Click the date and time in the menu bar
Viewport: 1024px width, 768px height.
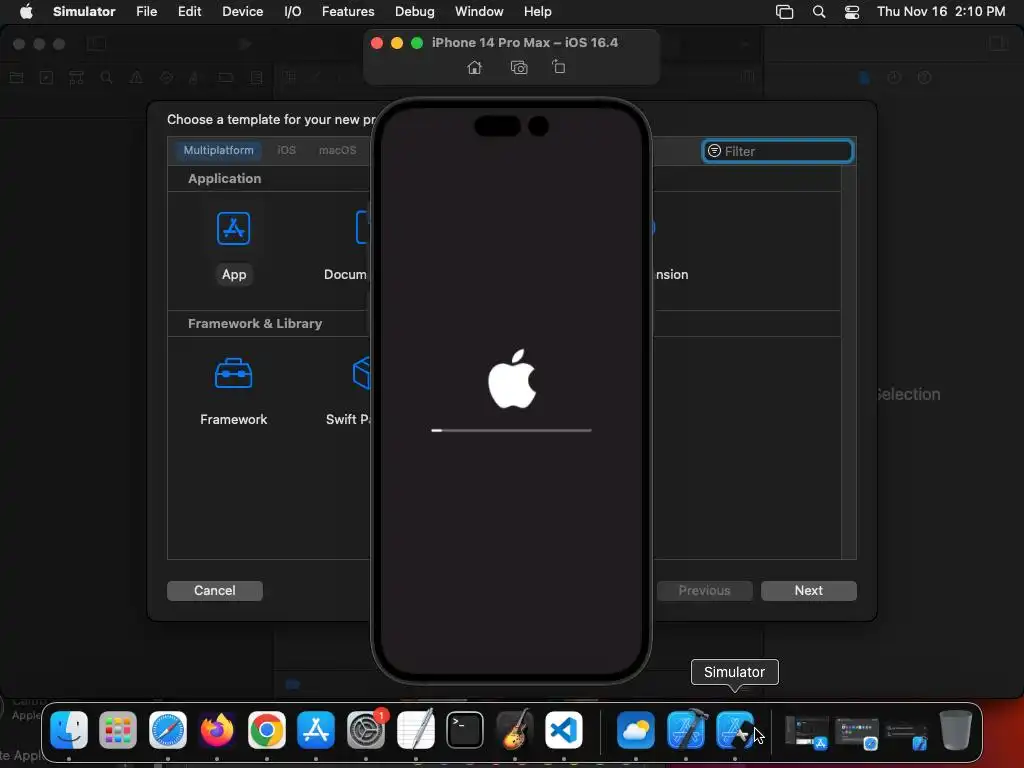(941, 12)
